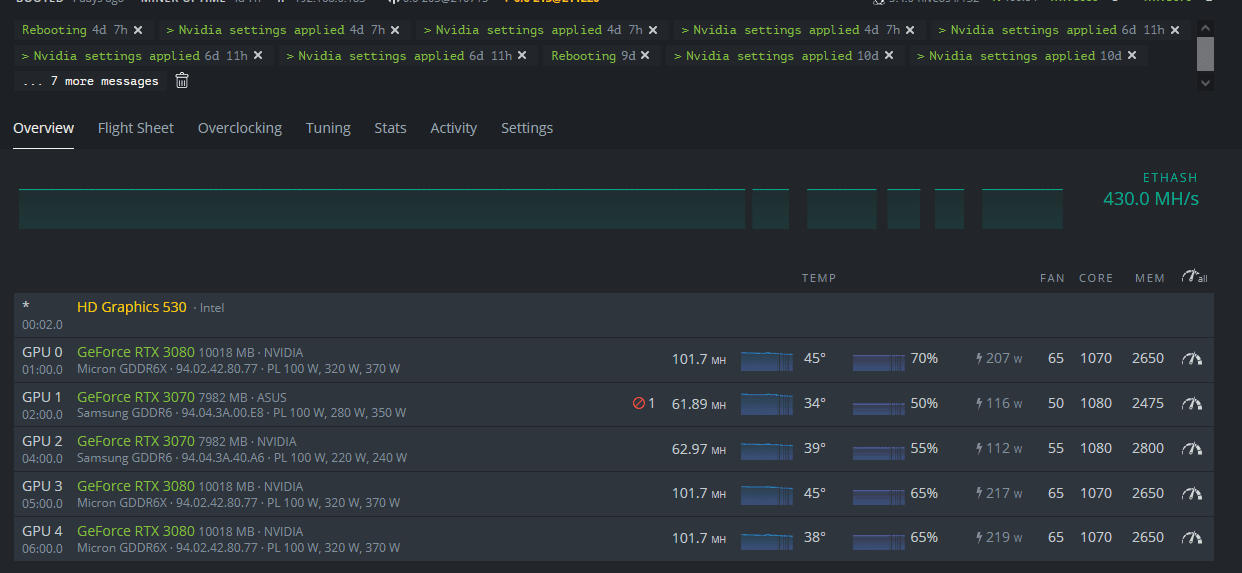Click the red error icon on GPU 1
This screenshot has width=1242, height=573.
point(639,403)
